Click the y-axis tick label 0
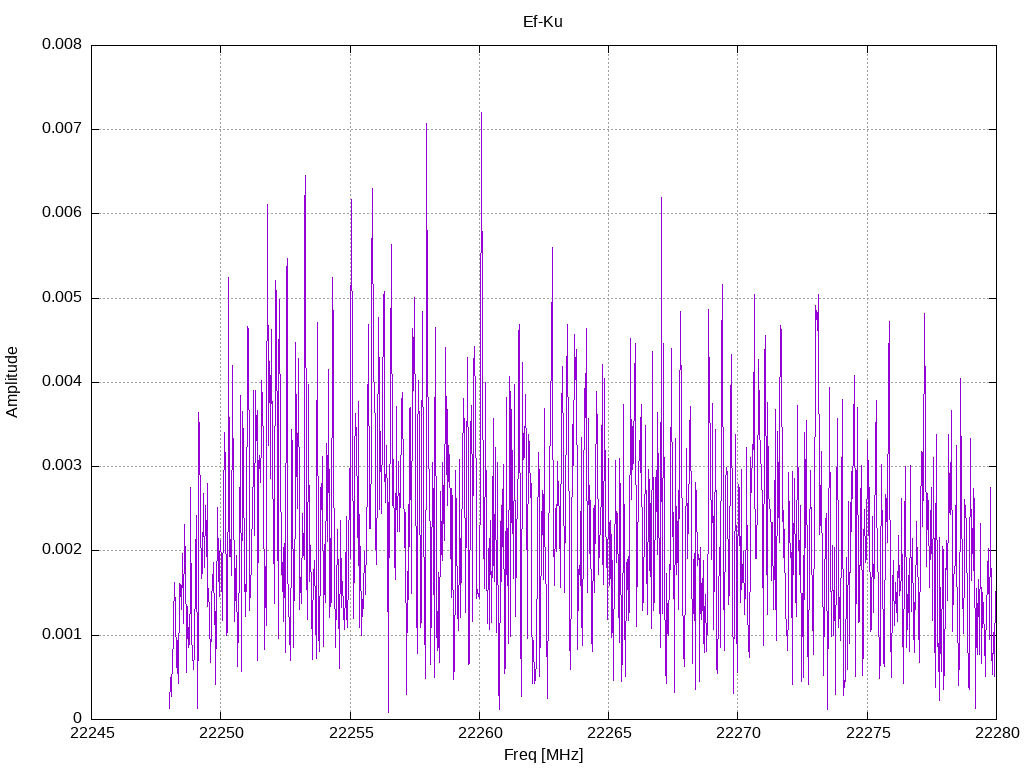 coord(78,719)
